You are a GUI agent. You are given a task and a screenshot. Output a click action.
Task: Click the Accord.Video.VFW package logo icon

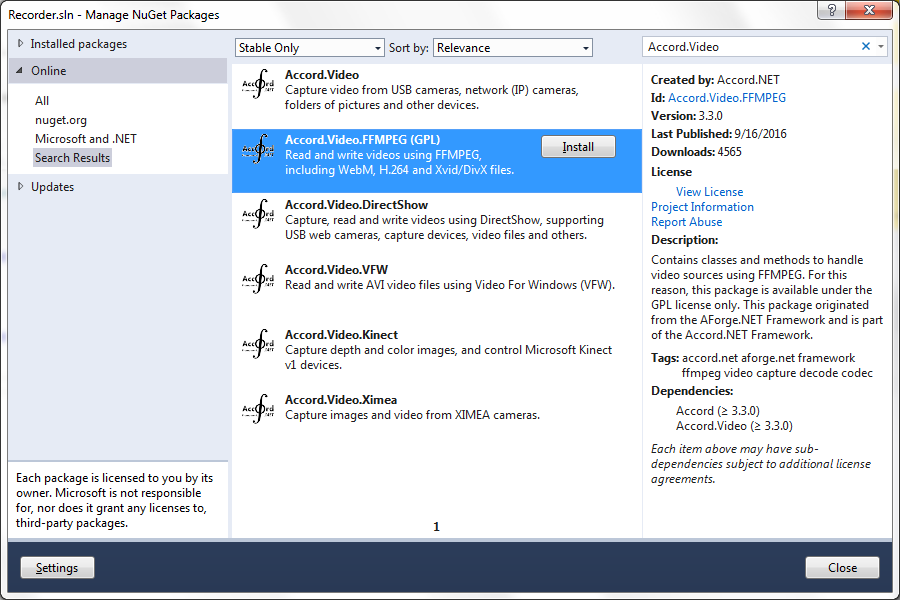coord(258,279)
